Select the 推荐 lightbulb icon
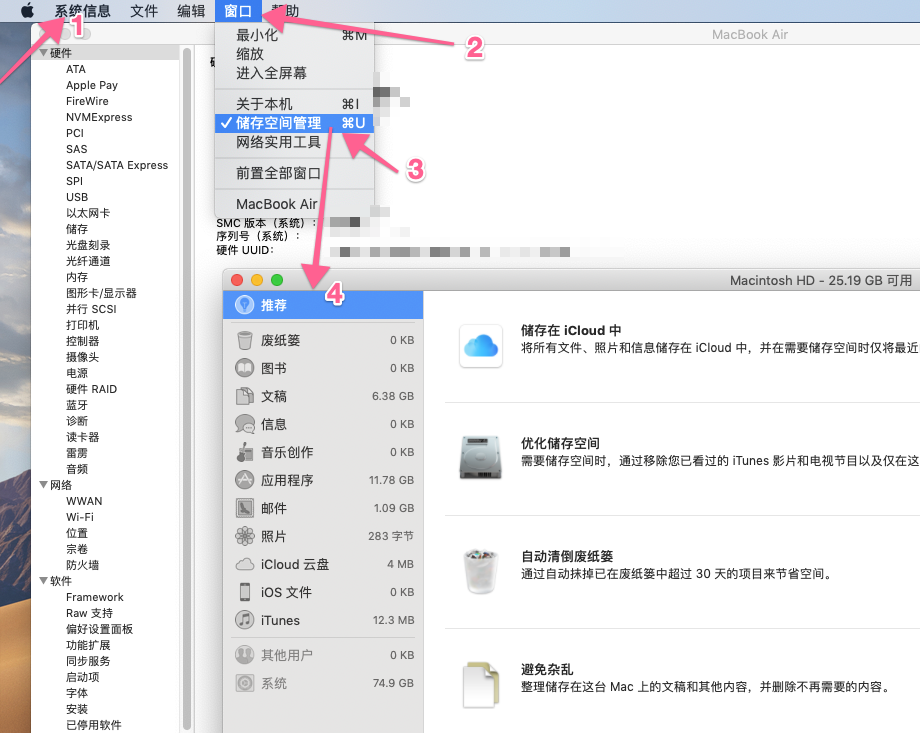 [x=245, y=305]
